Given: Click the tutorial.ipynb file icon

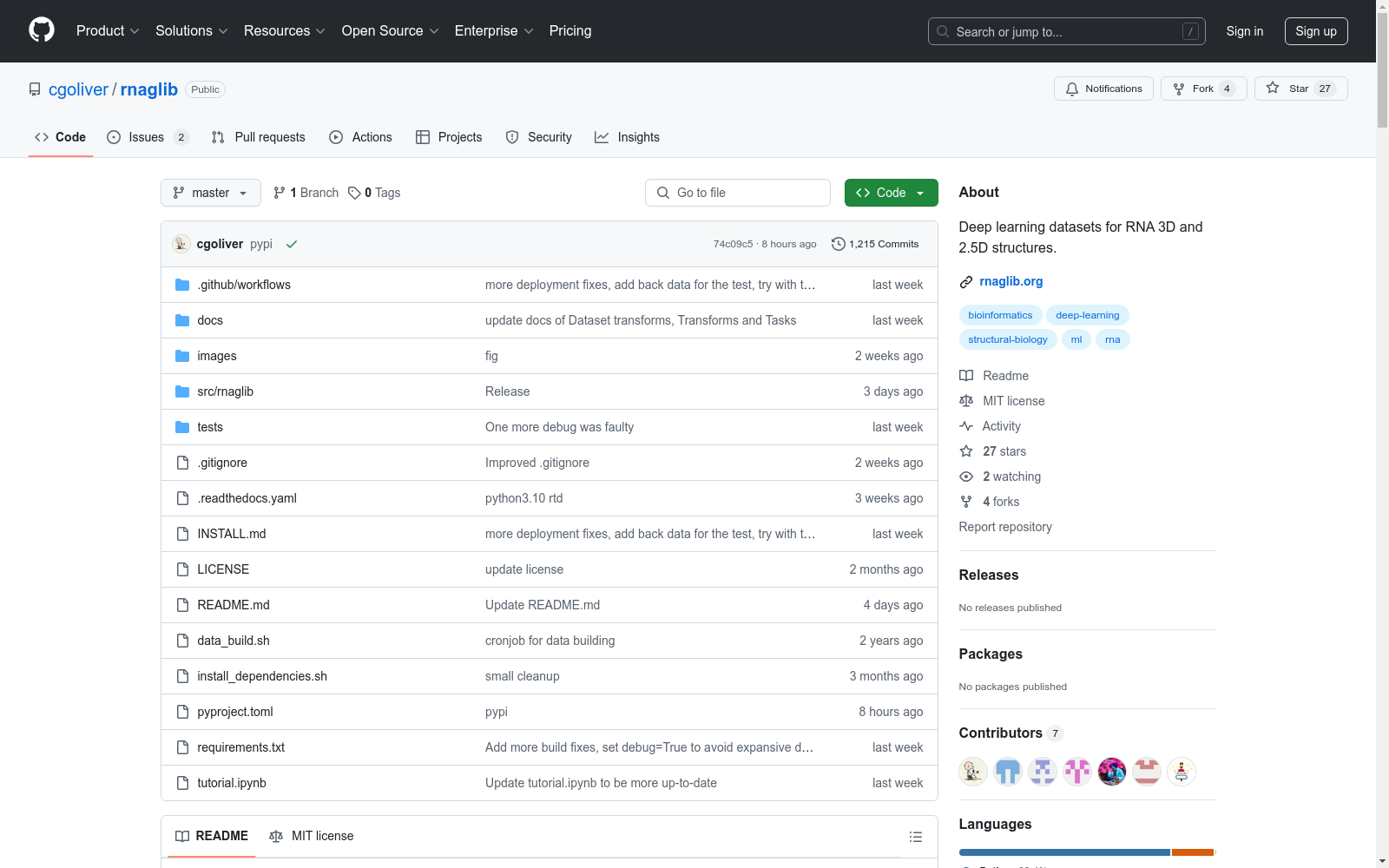Looking at the screenshot, I should (182, 783).
